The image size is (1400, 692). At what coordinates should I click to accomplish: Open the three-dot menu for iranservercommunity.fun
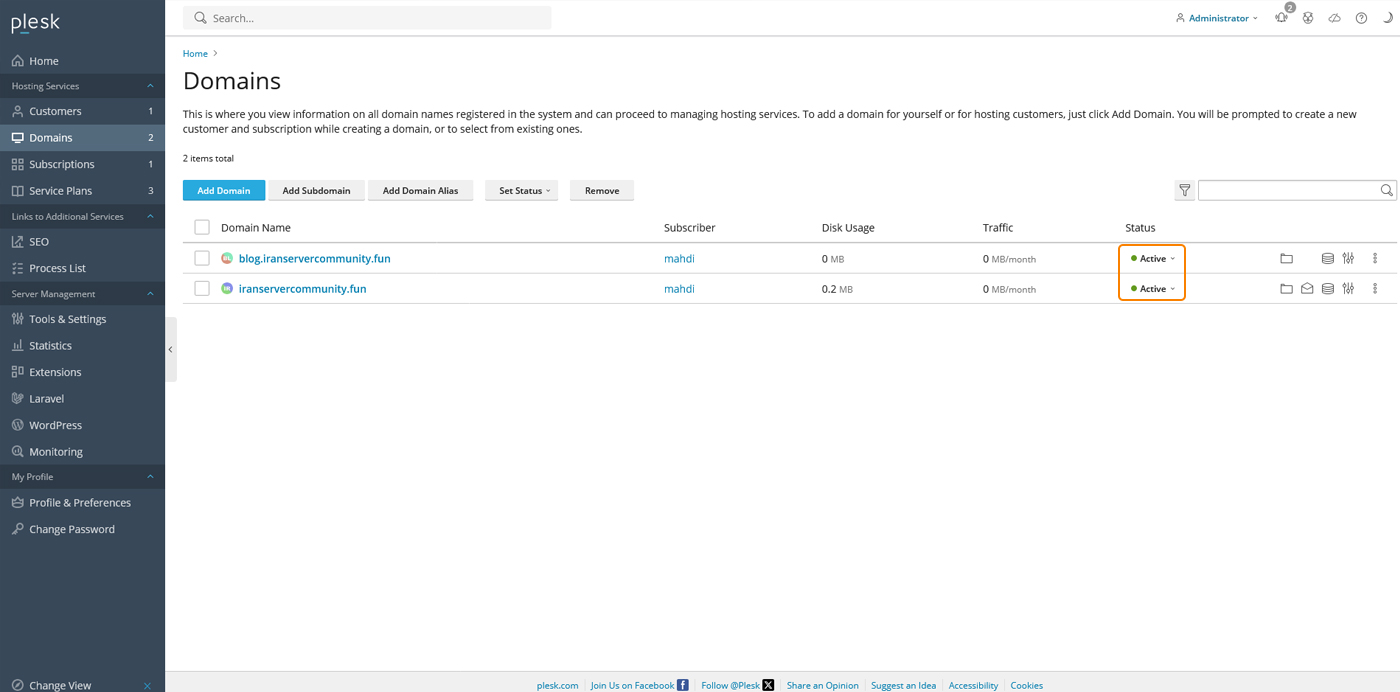tap(1375, 289)
